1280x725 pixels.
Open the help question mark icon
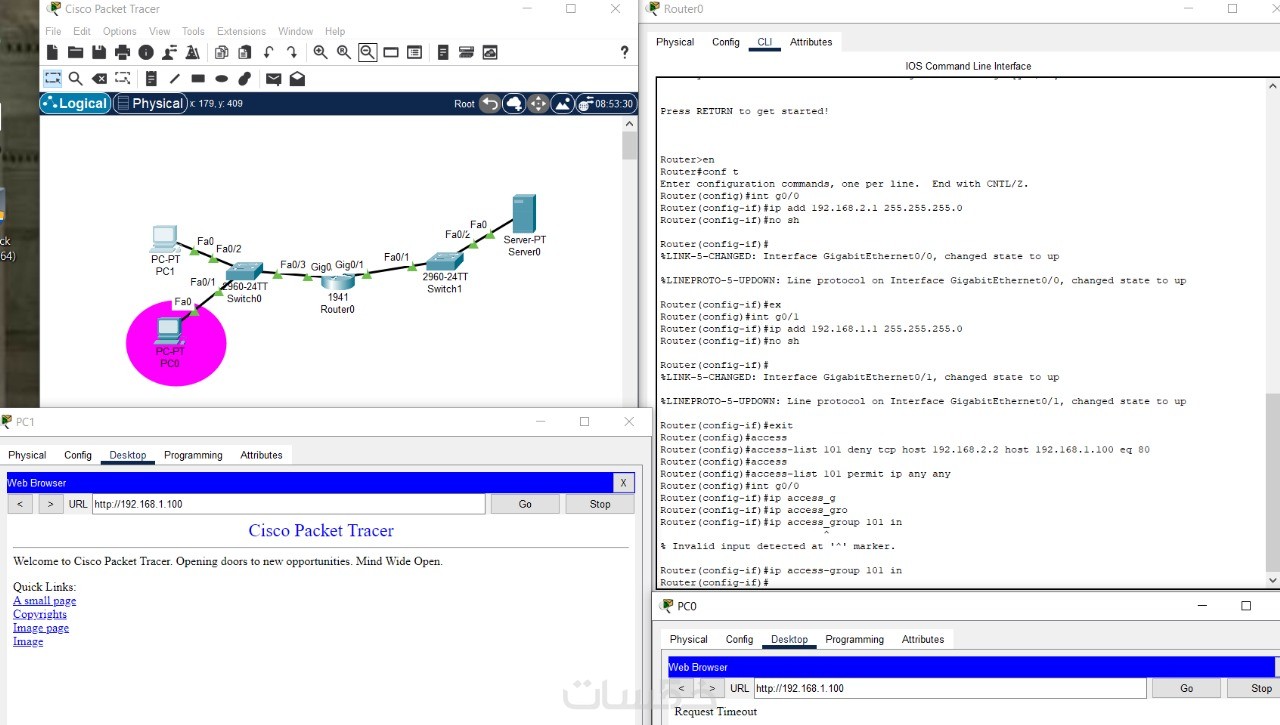point(625,52)
